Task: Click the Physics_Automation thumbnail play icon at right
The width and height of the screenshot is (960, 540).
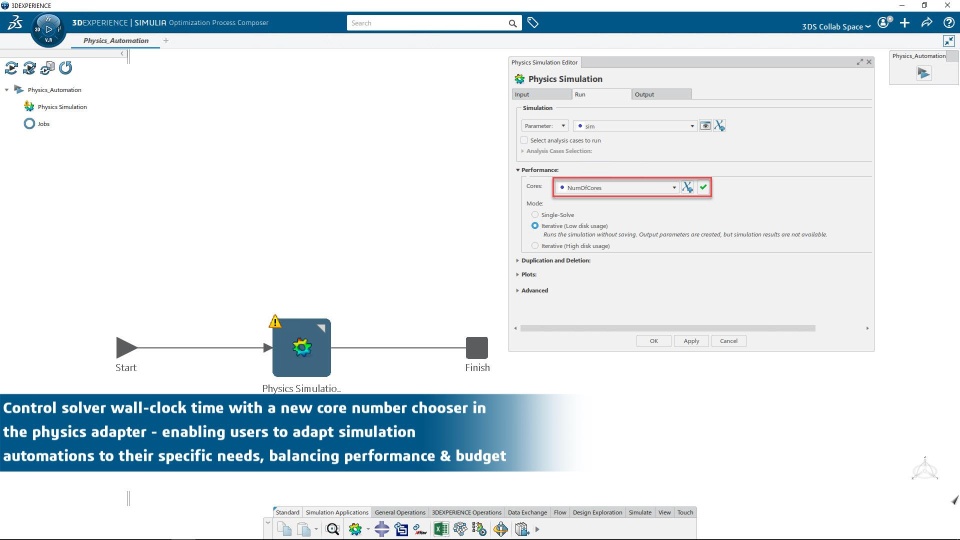Action: click(x=923, y=73)
